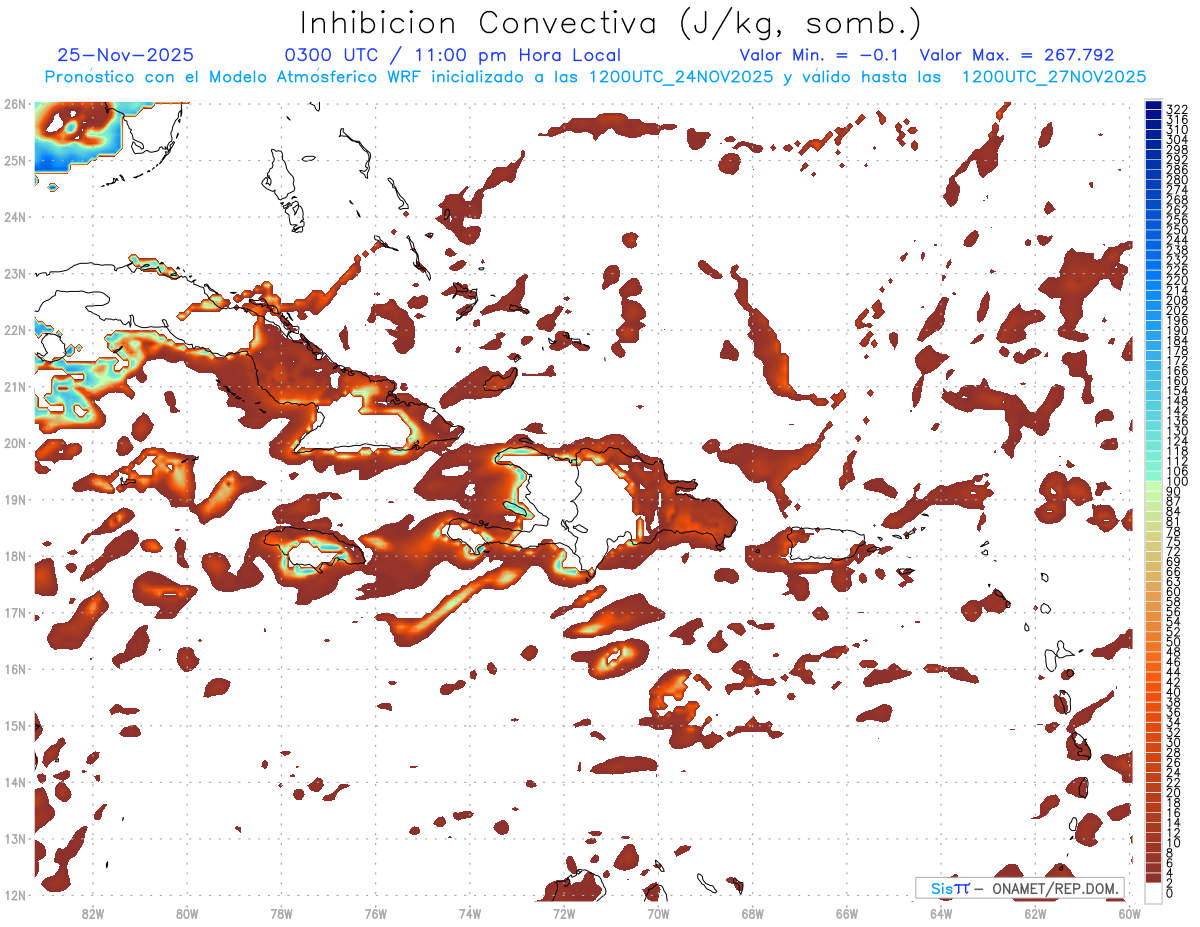Click the '19N' latitude label
This screenshot has width=1200, height=927.
pyautogui.click(x=15, y=499)
